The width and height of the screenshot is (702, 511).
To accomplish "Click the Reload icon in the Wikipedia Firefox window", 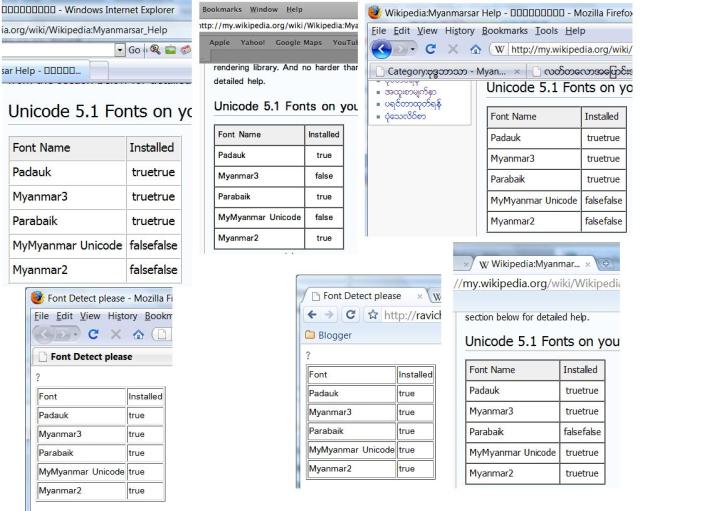I will 431,49.
